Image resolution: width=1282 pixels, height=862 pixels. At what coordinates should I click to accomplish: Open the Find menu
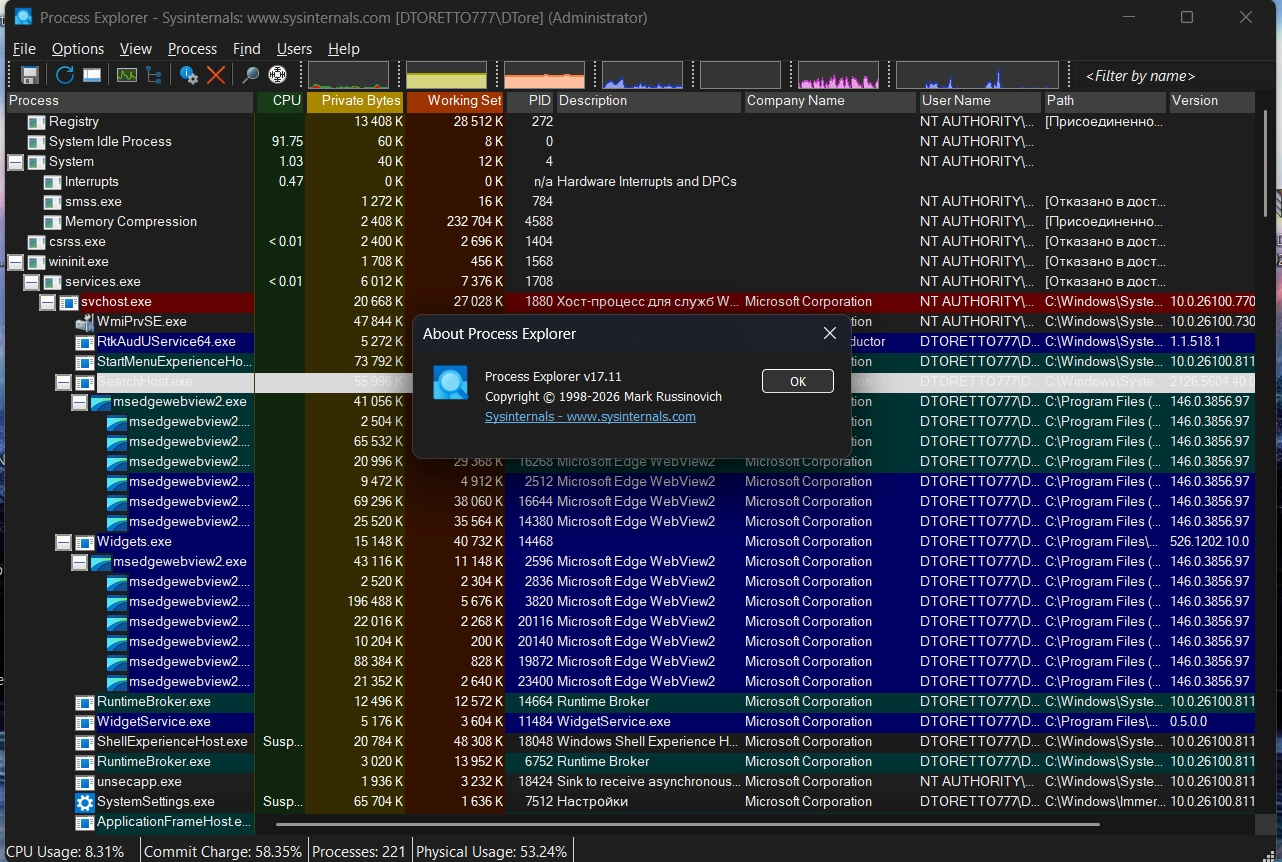pos(246,49)
